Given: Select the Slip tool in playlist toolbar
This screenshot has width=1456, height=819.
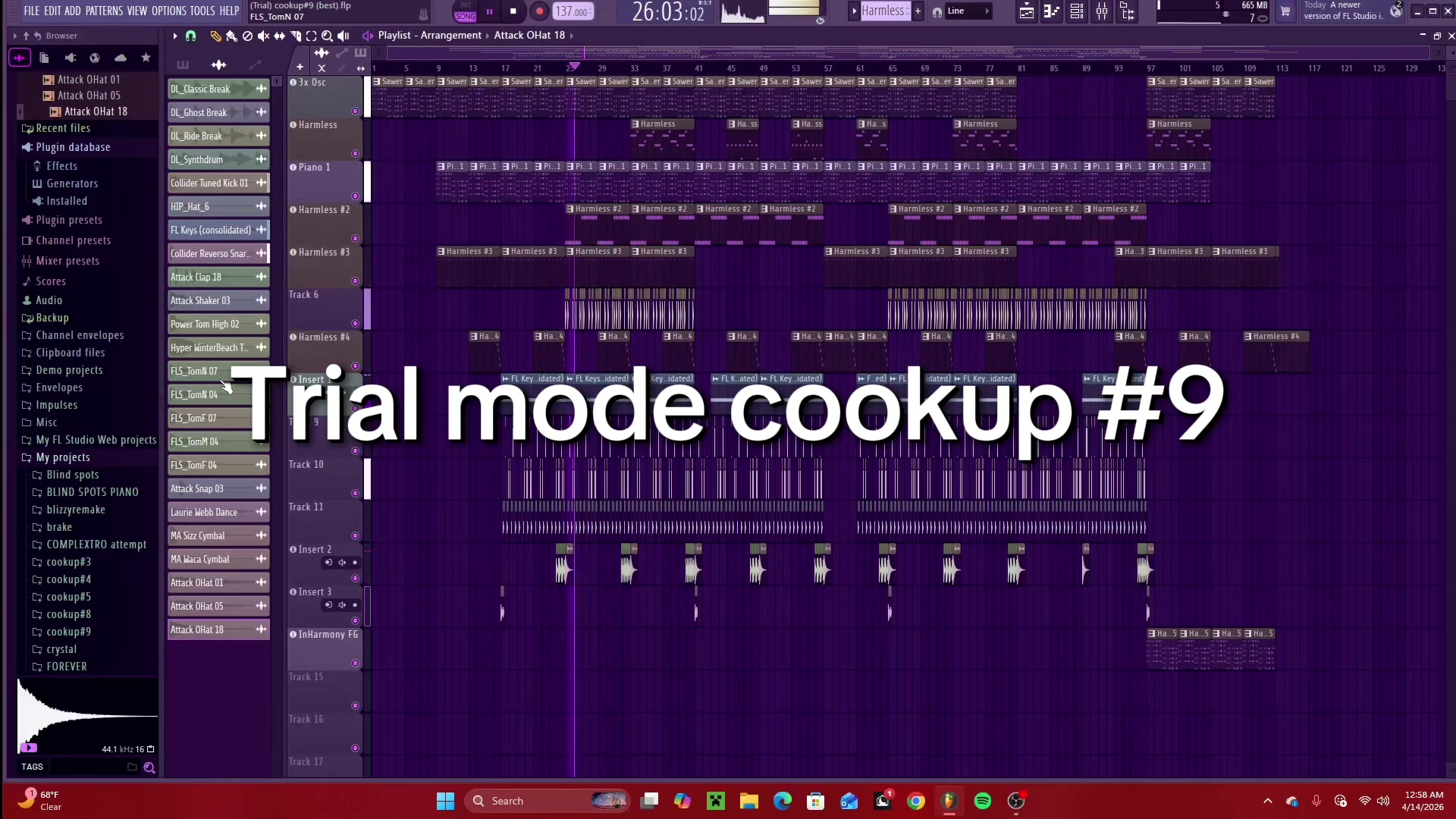Looking at the screenshot, I should (279, 36).
